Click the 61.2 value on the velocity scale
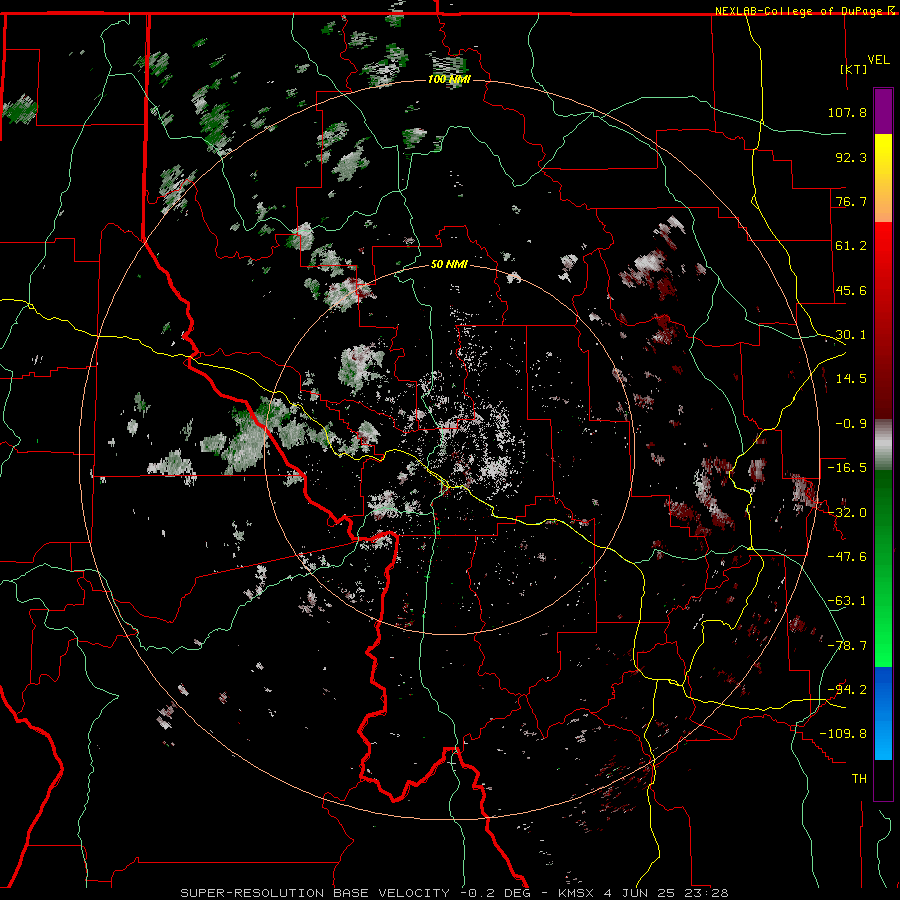Viewport: 900px width, 900px height. [x=851, y=246]
